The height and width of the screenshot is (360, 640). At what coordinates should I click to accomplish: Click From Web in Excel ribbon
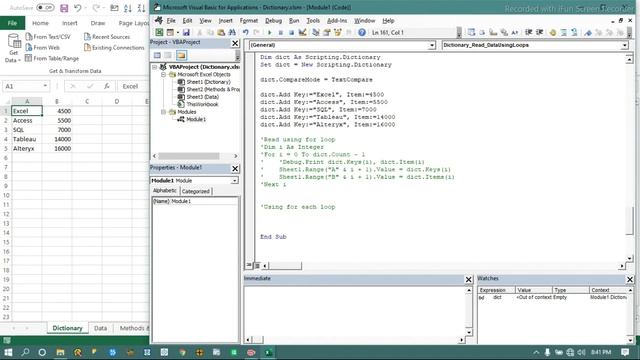(42, 48)
